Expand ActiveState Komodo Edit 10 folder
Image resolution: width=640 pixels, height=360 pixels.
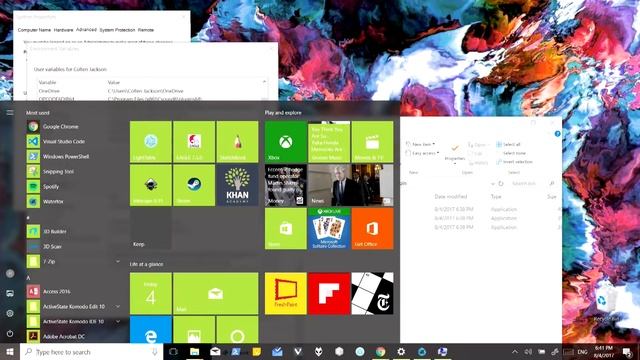pos(118,306)
